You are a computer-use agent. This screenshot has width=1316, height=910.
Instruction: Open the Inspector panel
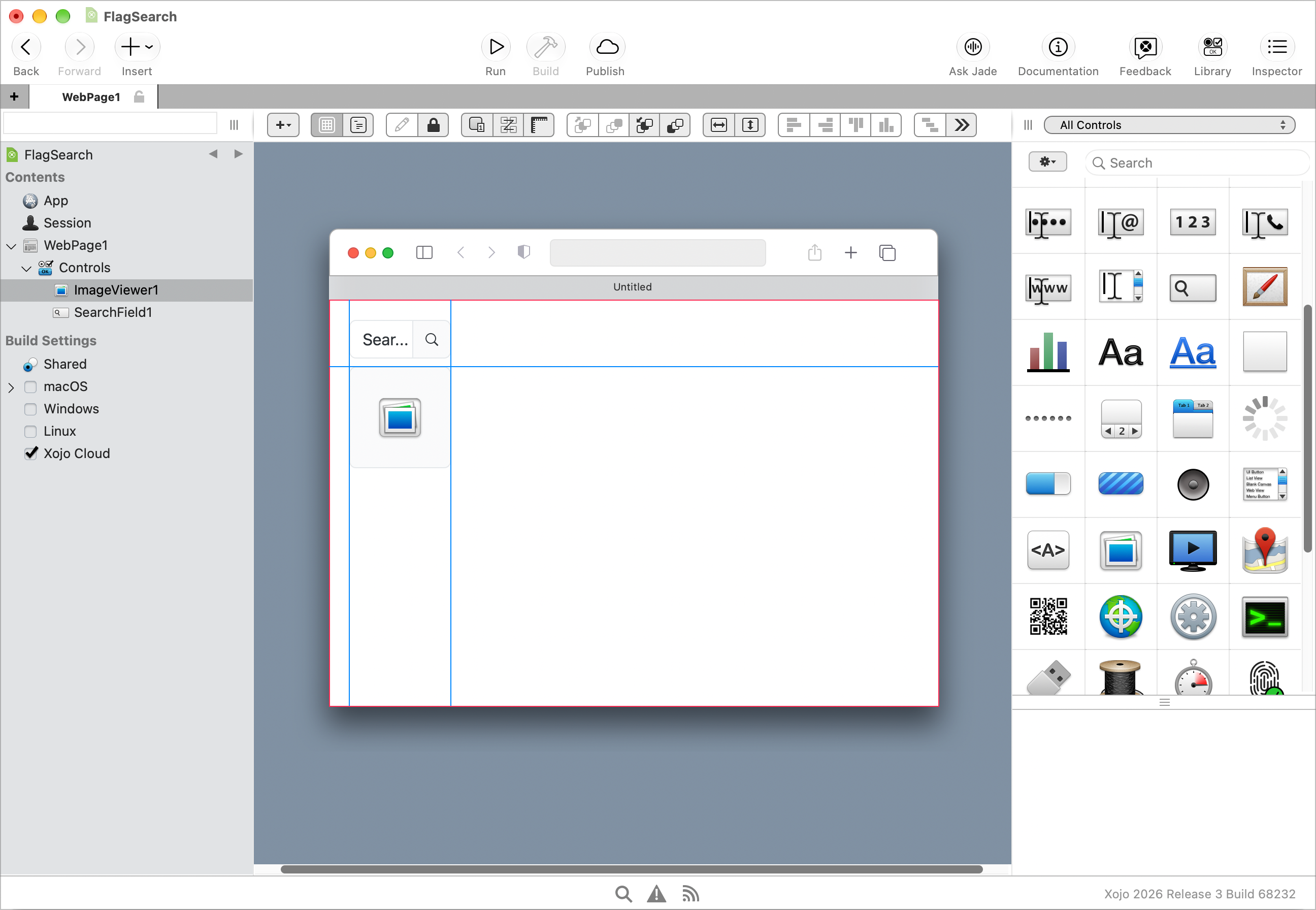pos(1277,47)
